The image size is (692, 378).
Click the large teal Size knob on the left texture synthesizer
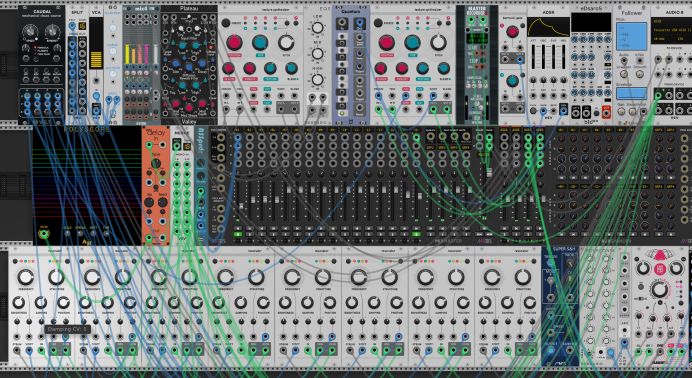click(260, 43)
